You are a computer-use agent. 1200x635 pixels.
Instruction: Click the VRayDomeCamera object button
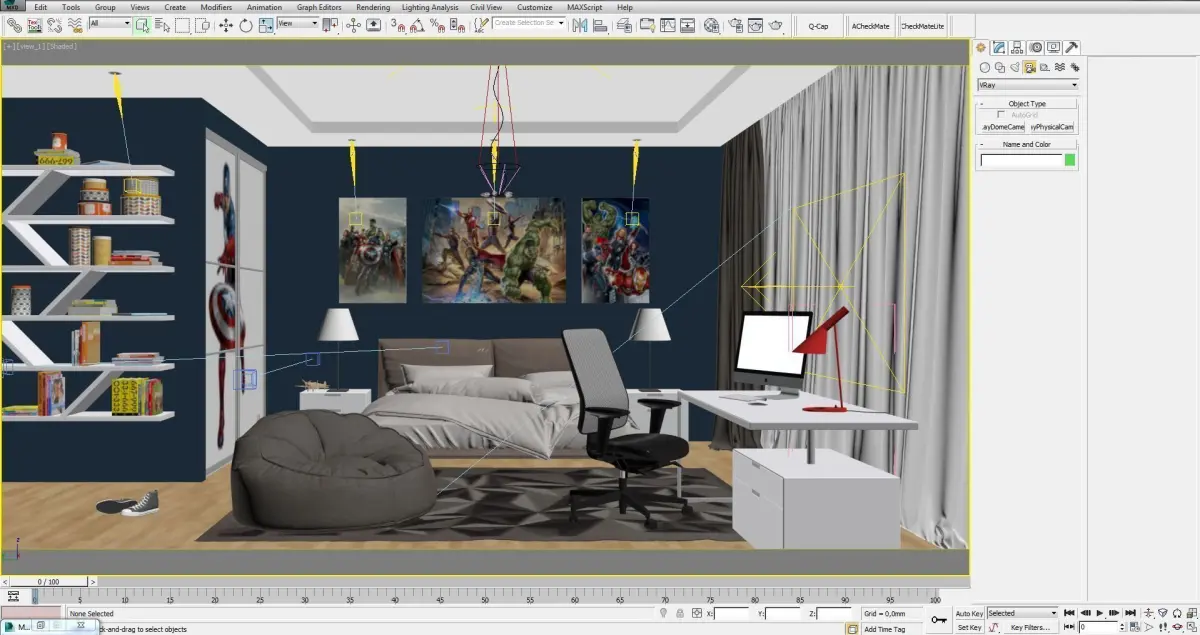pos(1002,127)
